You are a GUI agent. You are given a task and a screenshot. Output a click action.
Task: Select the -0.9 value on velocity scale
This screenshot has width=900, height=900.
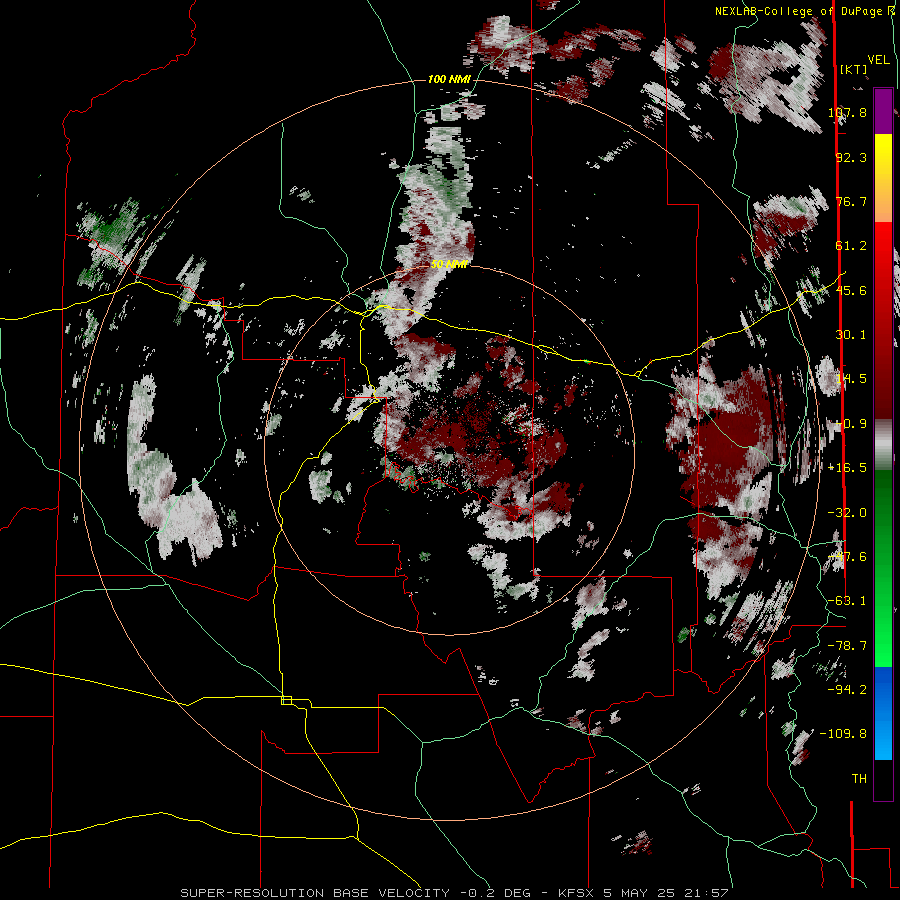tap(851, 424)
